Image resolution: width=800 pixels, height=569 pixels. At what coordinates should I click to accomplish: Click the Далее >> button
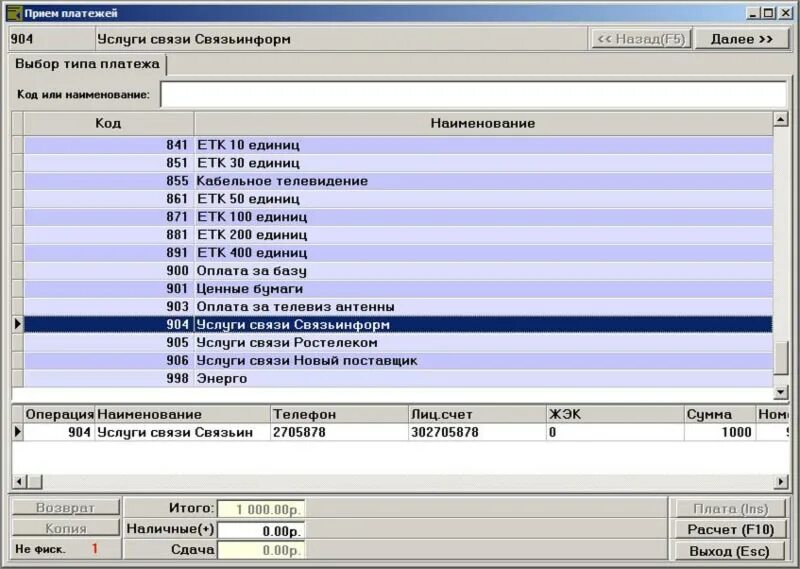(741, 39)
